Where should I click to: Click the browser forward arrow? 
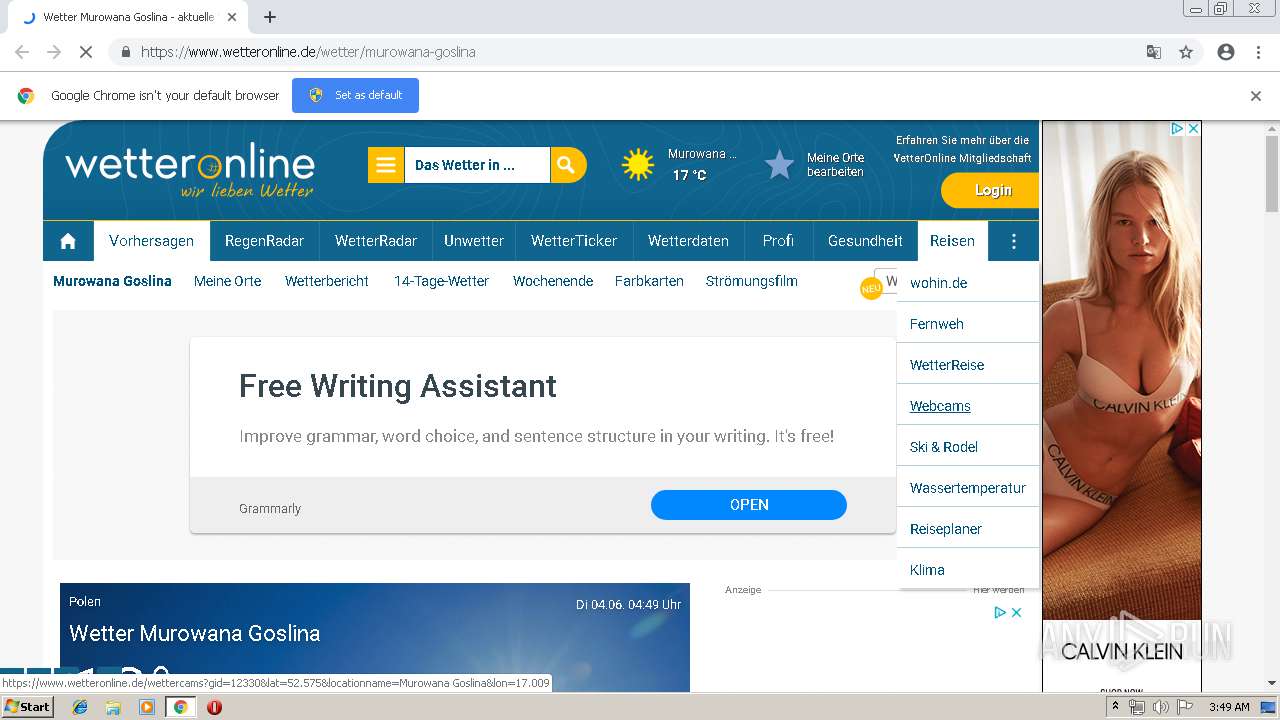point(54,52)
